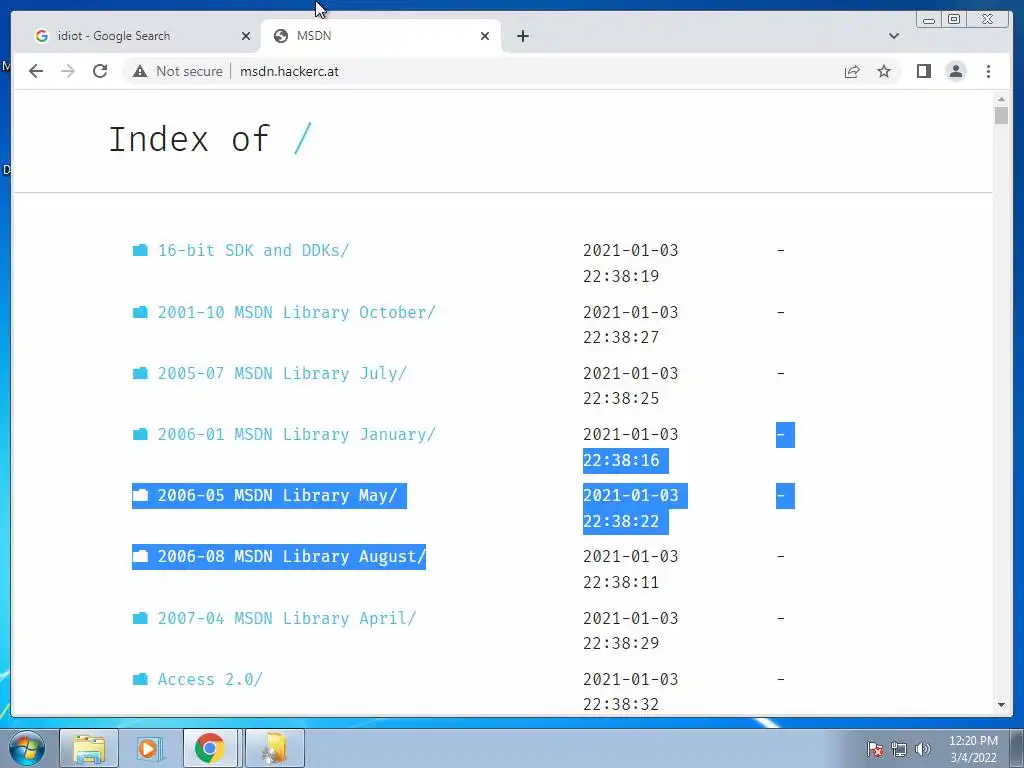Click the timestamp 22:38:25
The width and height of the screenshot is (1024, 768).
[621, 398]
